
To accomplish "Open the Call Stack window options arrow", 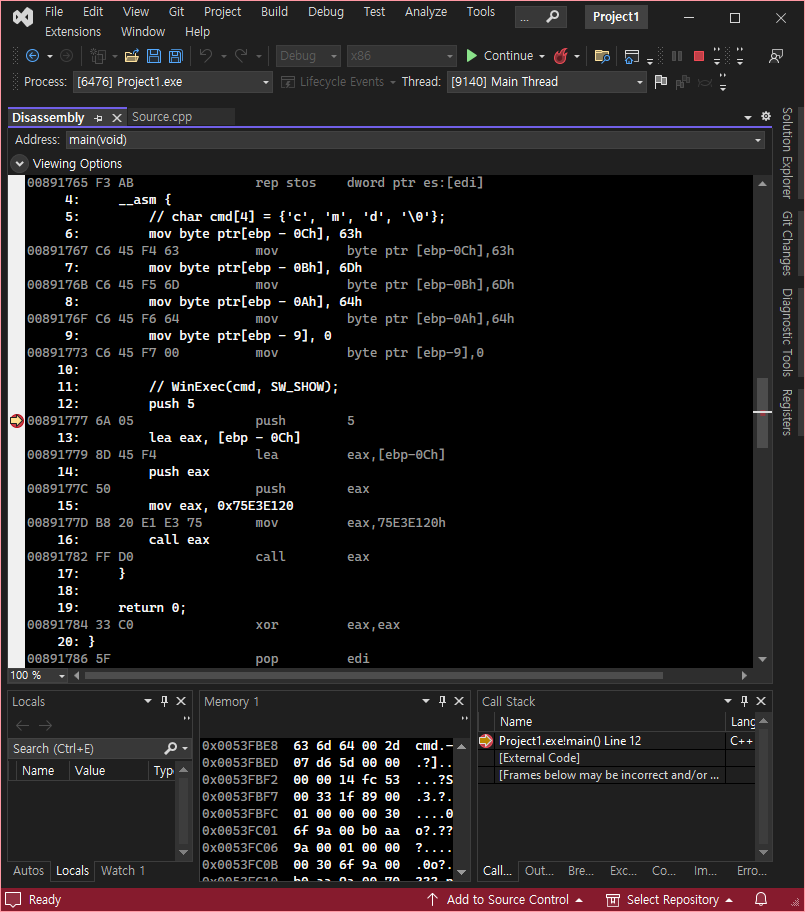I will tap(728, 701).
